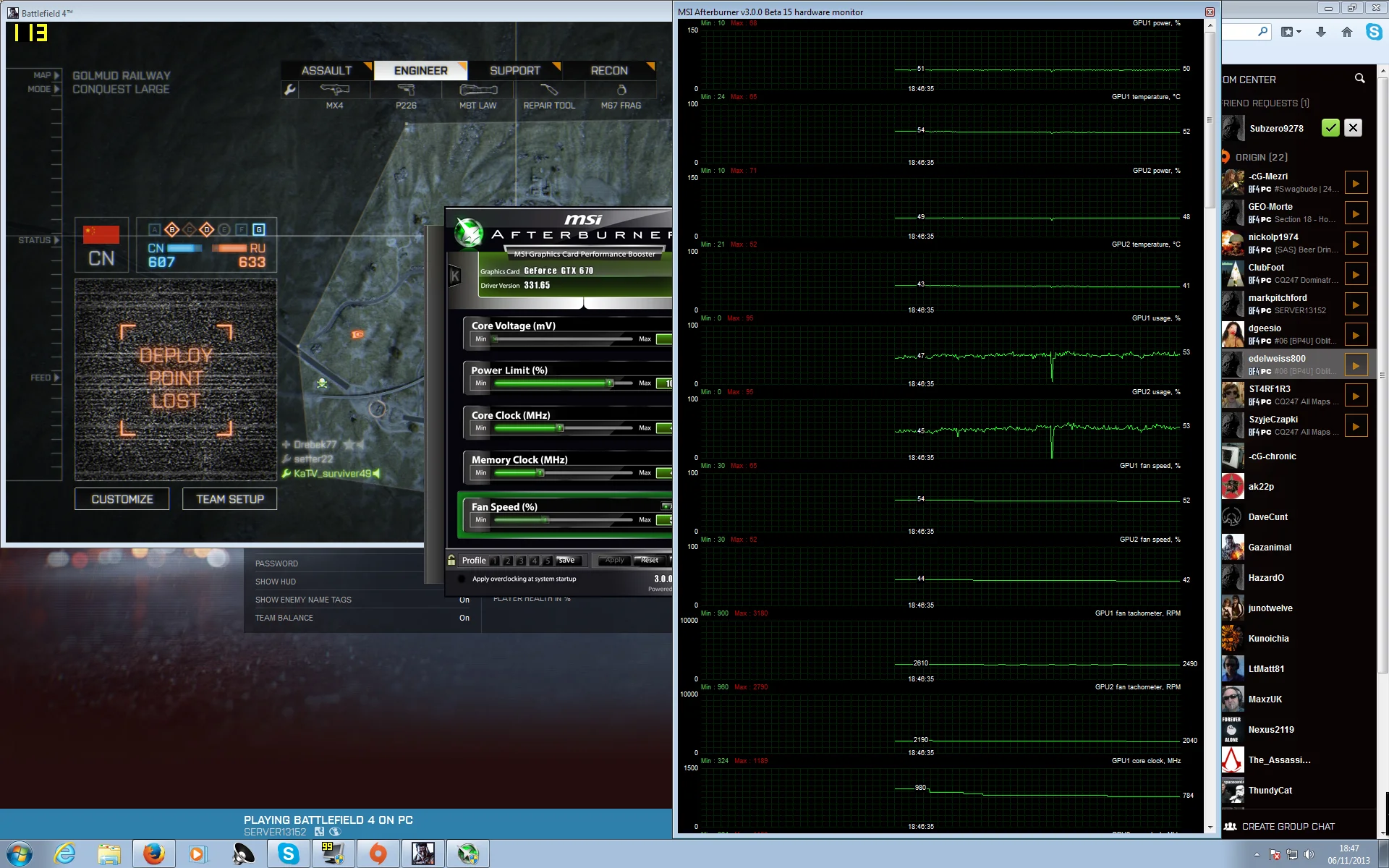Click the MSI Afterburner logo icon
The height and width of the screenshot is (868, 1389).
(469, 233)
